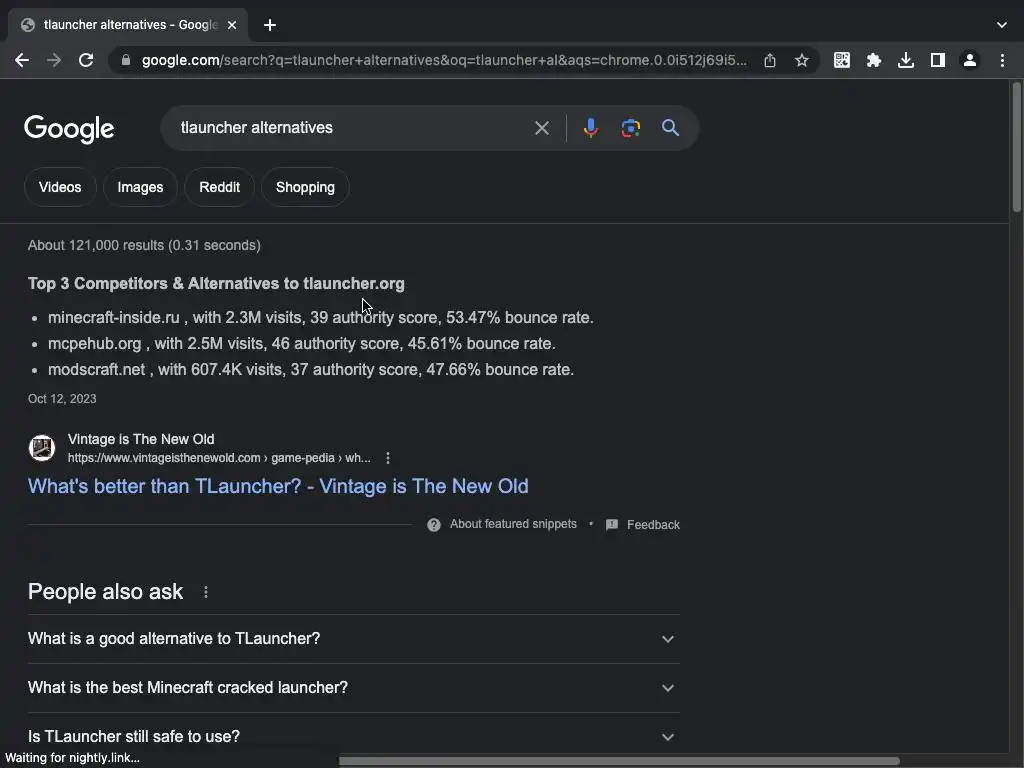This screenshot has height=768, width=1024.
Task: Open What's better than TLauncher link
Action: (278, 486)
